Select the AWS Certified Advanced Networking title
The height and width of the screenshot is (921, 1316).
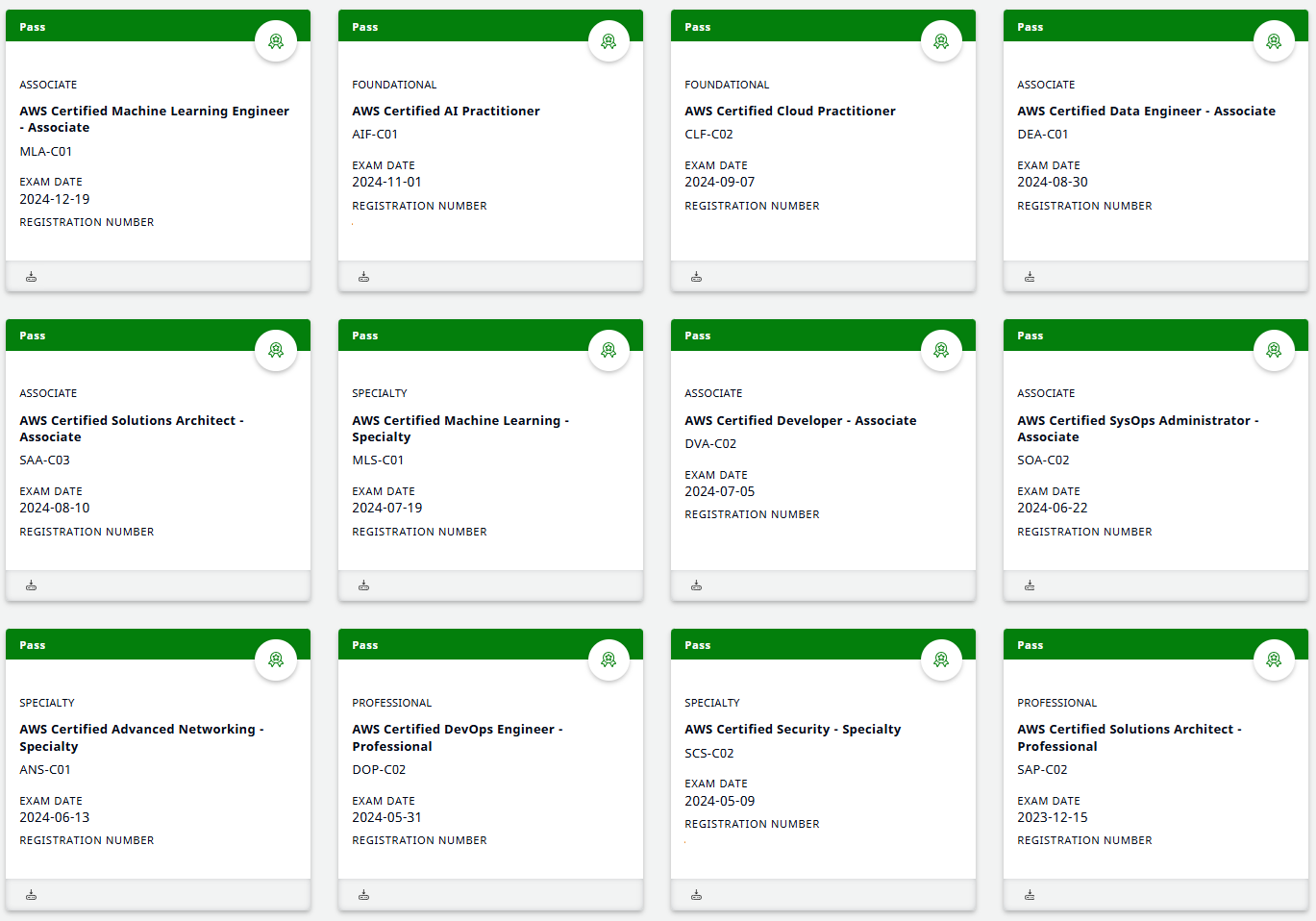pyautogui.click(x=141, y=737)
